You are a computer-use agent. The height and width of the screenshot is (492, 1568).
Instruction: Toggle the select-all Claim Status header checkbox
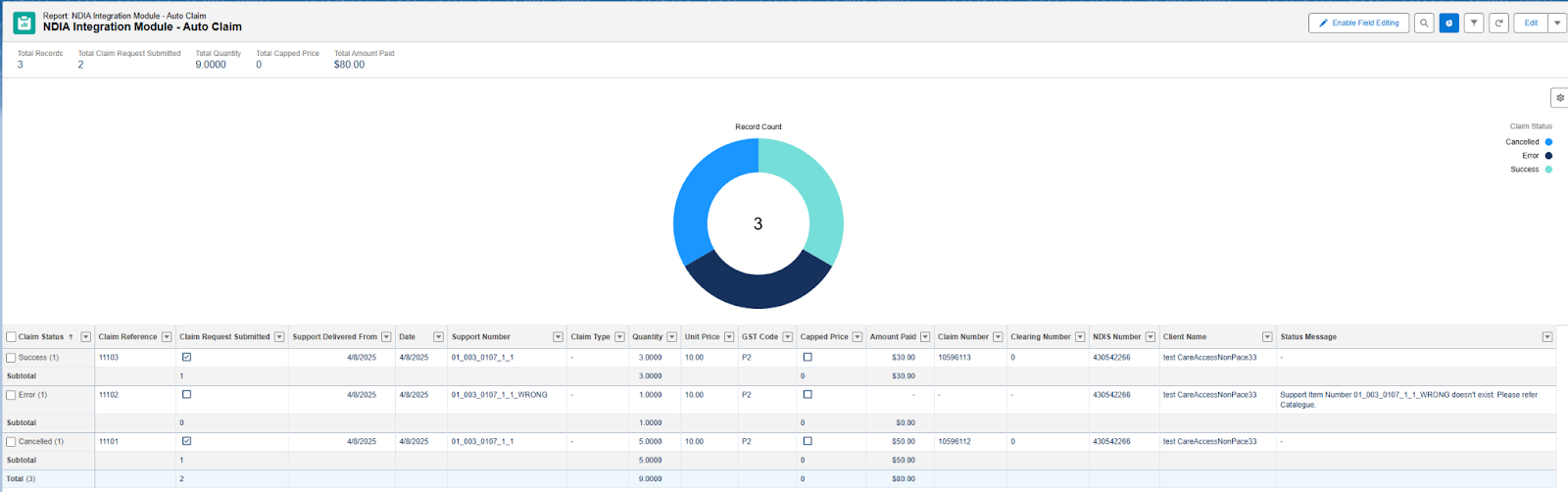coord(11,337)
